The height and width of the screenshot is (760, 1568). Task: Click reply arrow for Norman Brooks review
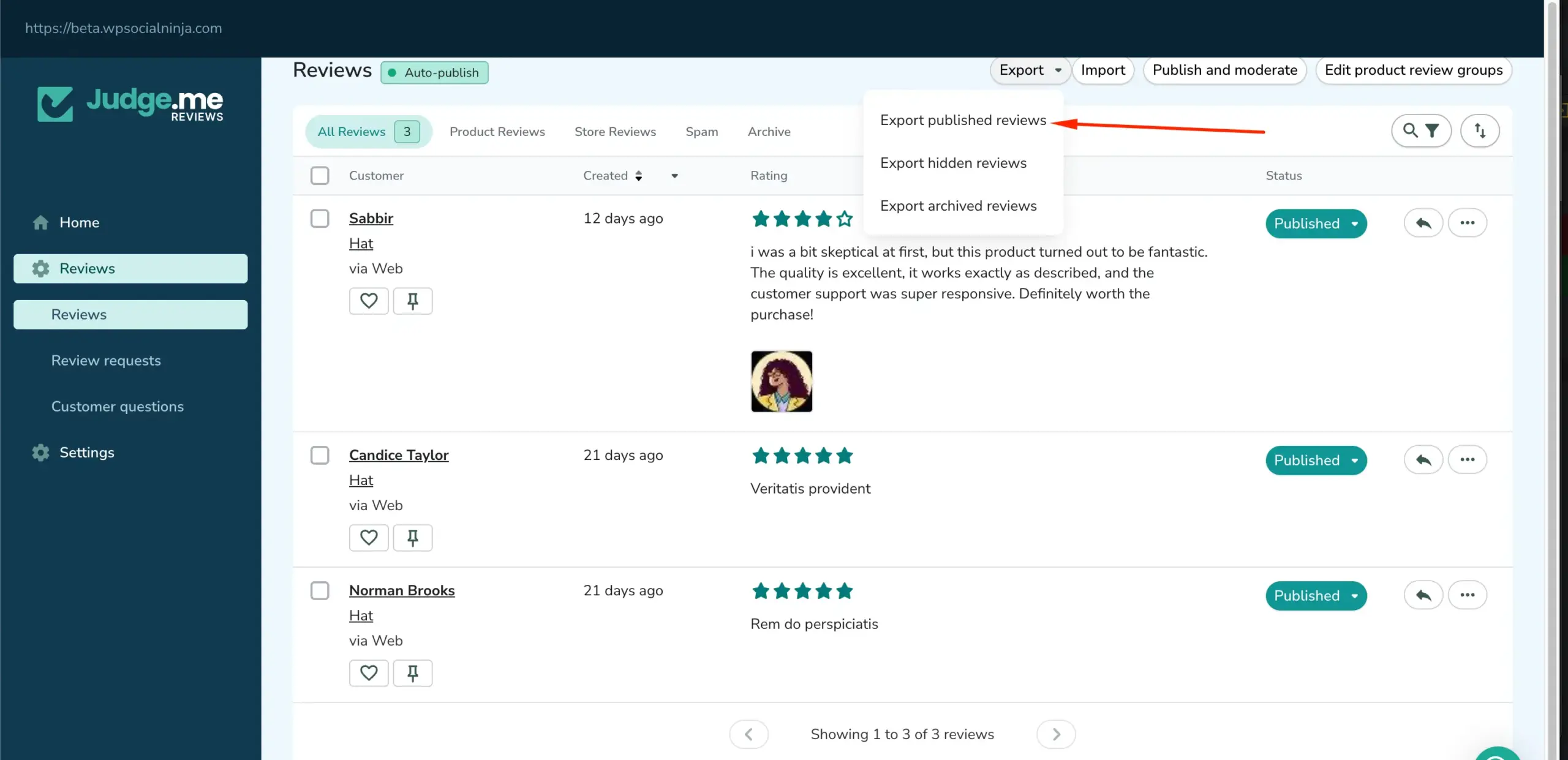(x=1423, y=595)
